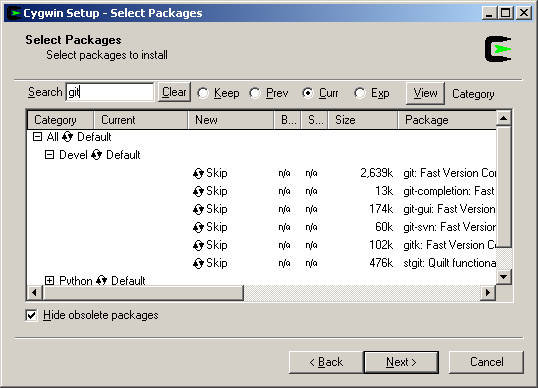
Task: Click the 'git-svn: Fast Version' package text
Action: coord(449,227)
